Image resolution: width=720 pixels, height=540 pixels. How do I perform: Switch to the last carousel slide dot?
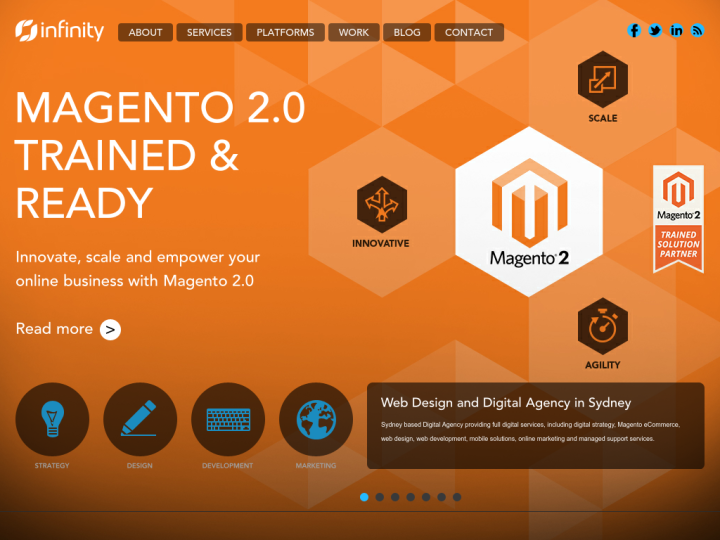click(457, 496)
